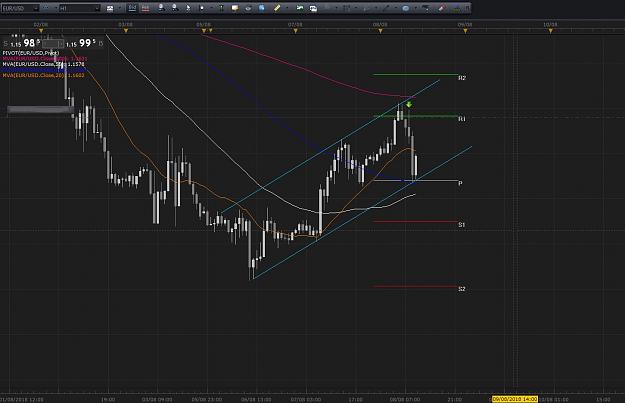
Task: Open the EUR/USD instrument dropdown
Action: point(20,8)
